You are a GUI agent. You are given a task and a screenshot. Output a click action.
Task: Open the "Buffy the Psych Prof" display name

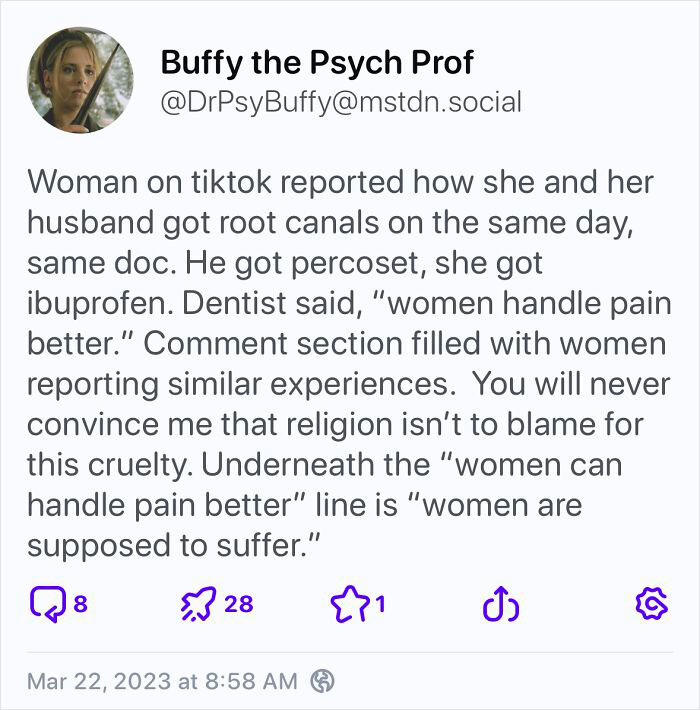(316, 63)
